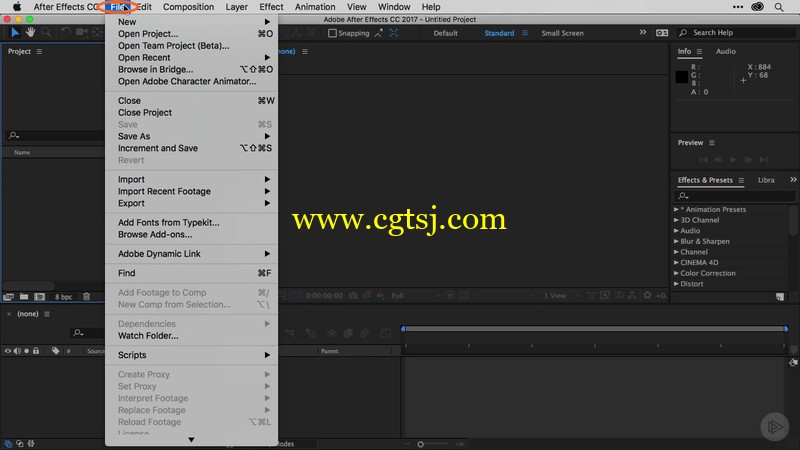Click the Interpret Footage icon in Project panel

[x=9, y=296]
